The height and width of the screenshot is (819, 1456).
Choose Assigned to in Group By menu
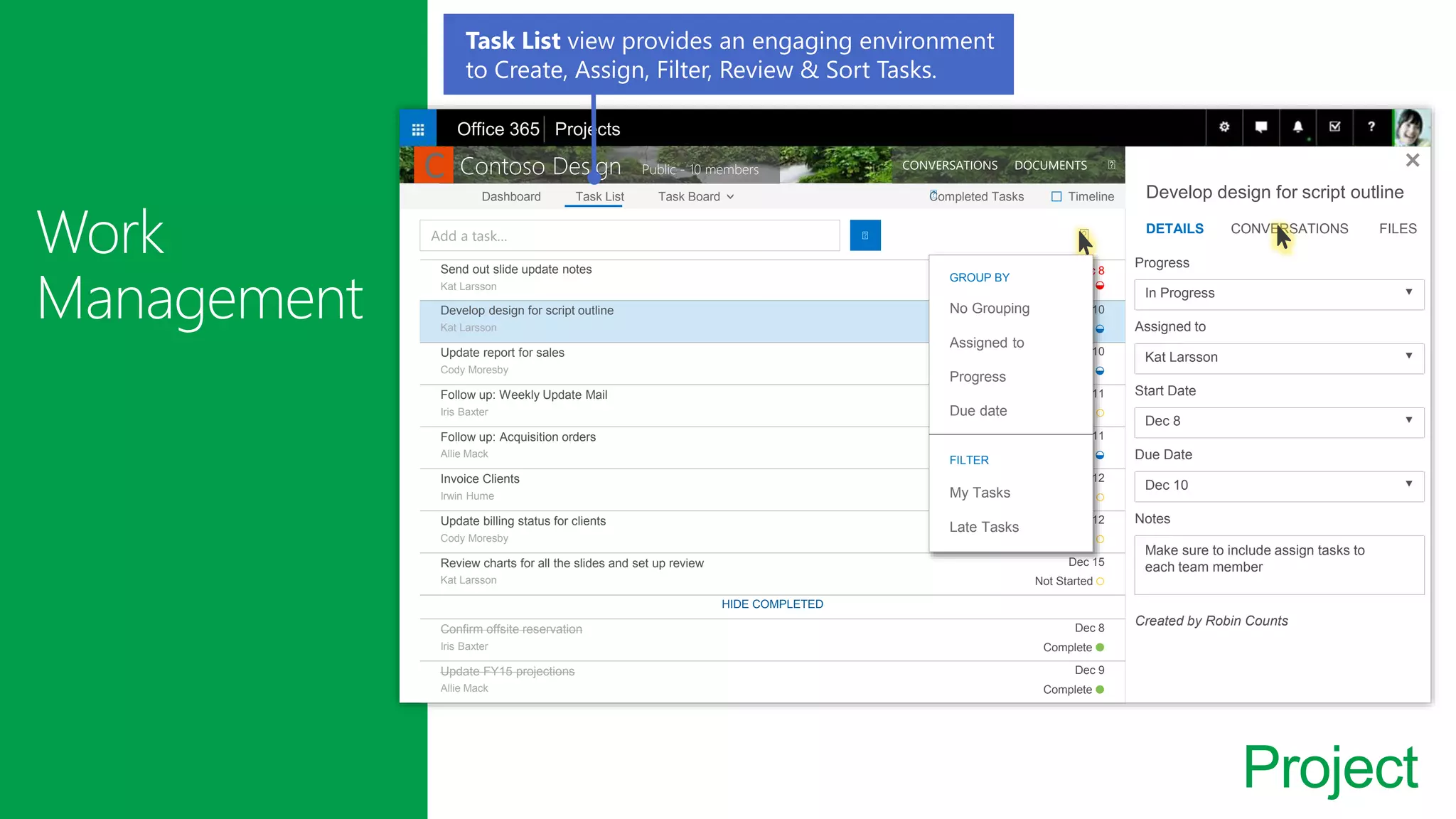987,343
